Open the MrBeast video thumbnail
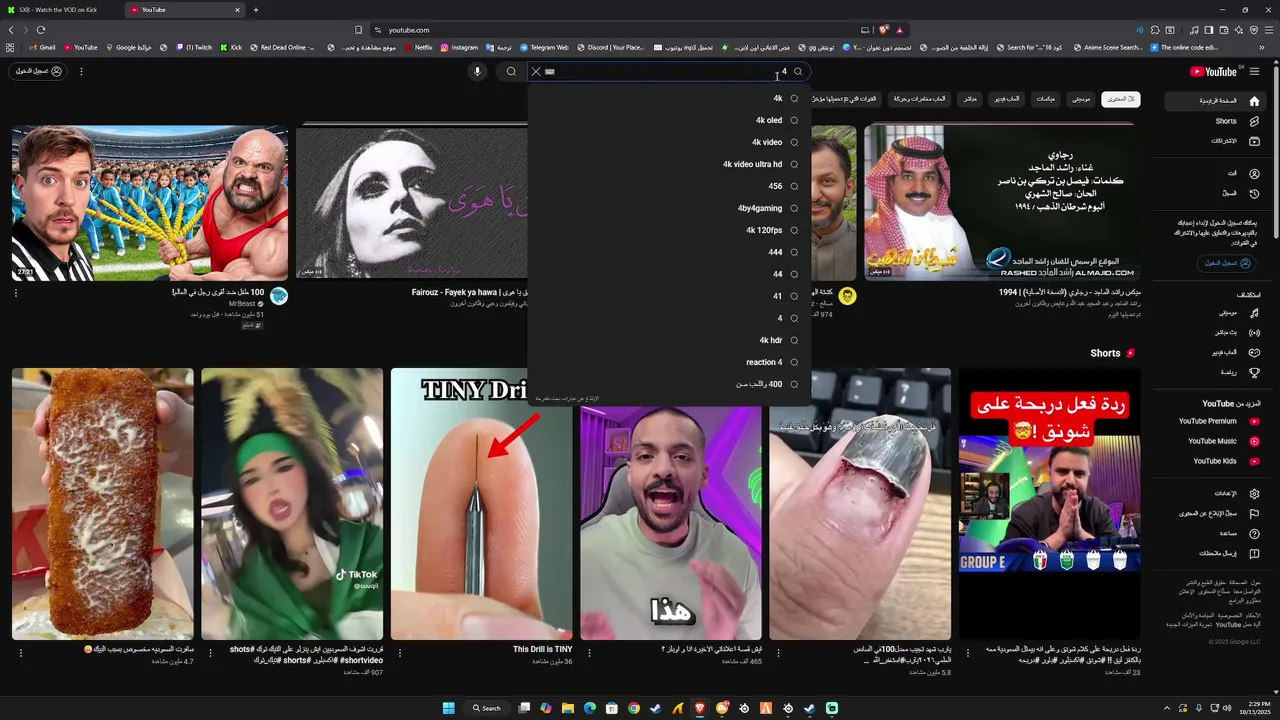The image size is (1280, 720). [x=150, y=203]
